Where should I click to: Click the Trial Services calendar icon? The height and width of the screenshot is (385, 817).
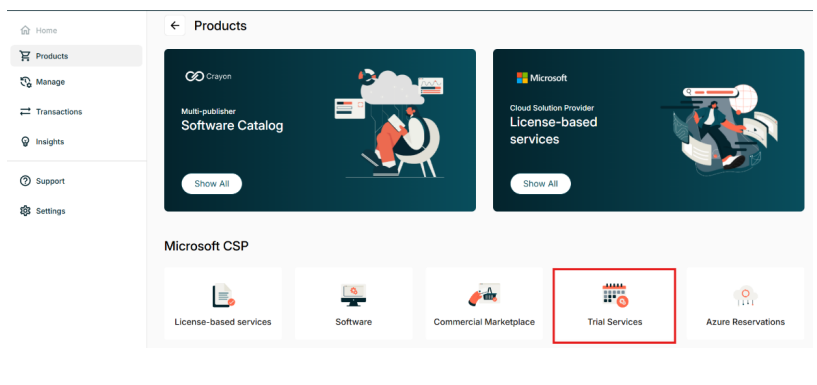[615, 295]
